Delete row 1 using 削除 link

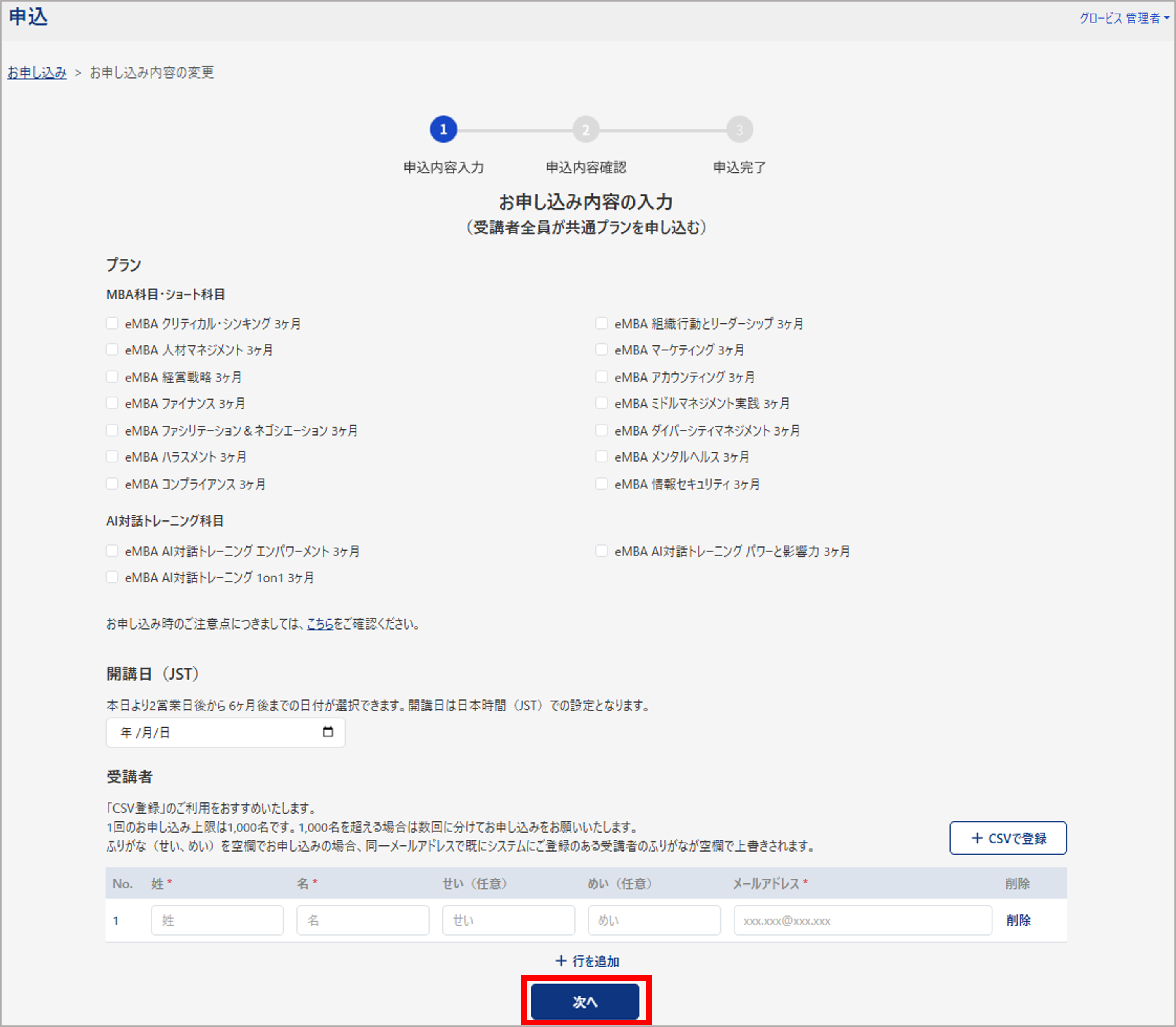click(1018, 920)
